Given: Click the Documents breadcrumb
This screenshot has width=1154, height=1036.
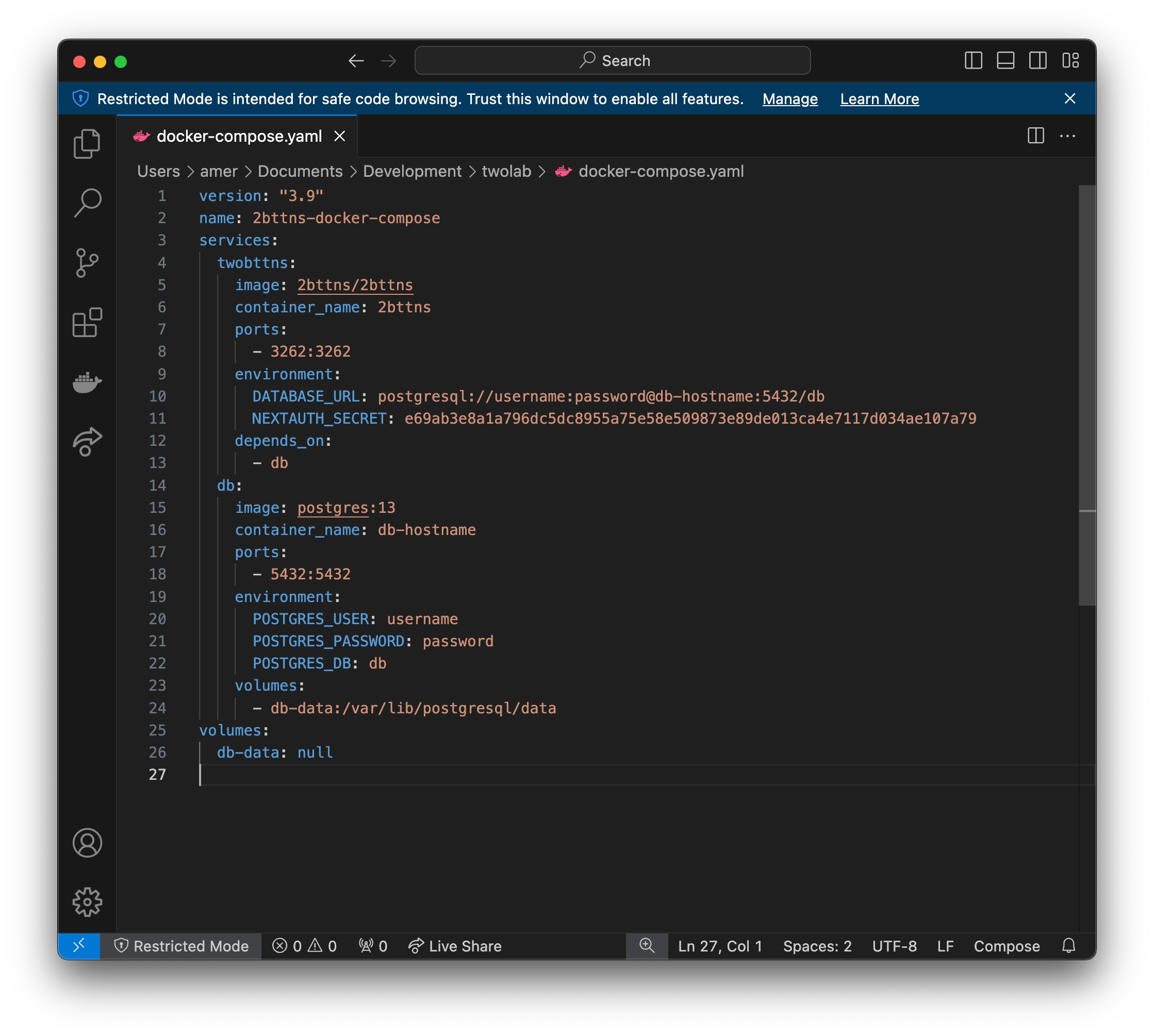Looking at the screenshot, I should click(x=300, y=171).
